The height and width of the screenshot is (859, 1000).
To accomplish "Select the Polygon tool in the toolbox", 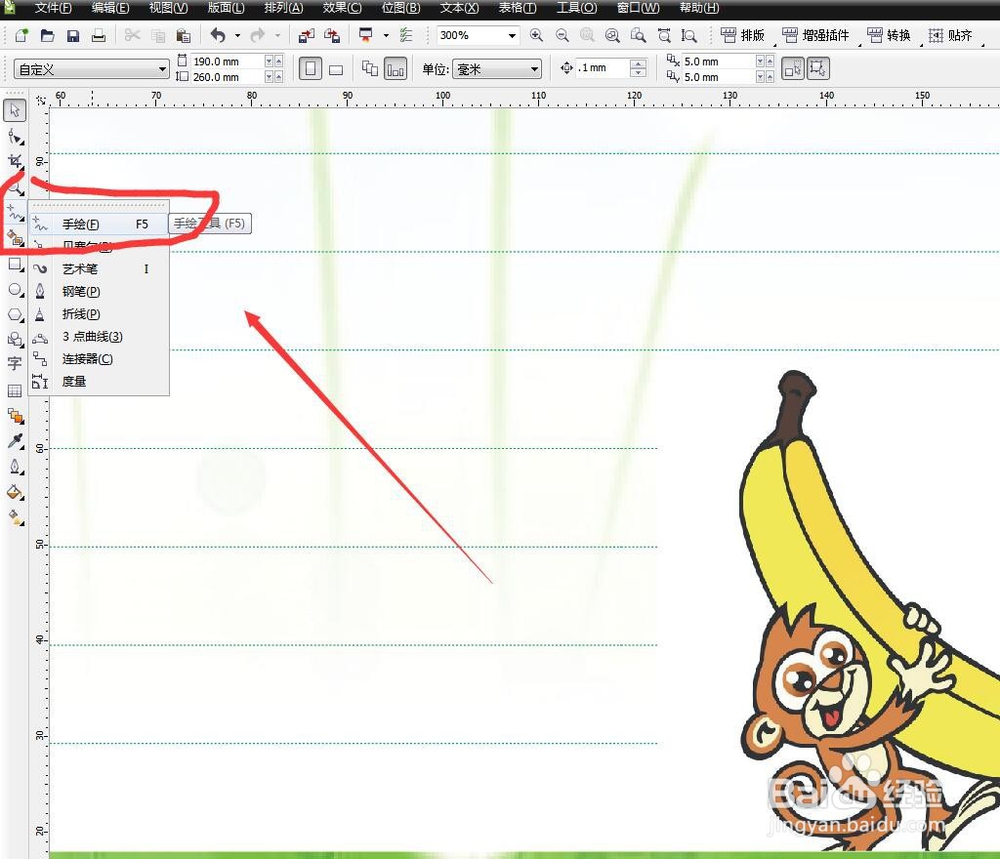I will pos(15,315).
